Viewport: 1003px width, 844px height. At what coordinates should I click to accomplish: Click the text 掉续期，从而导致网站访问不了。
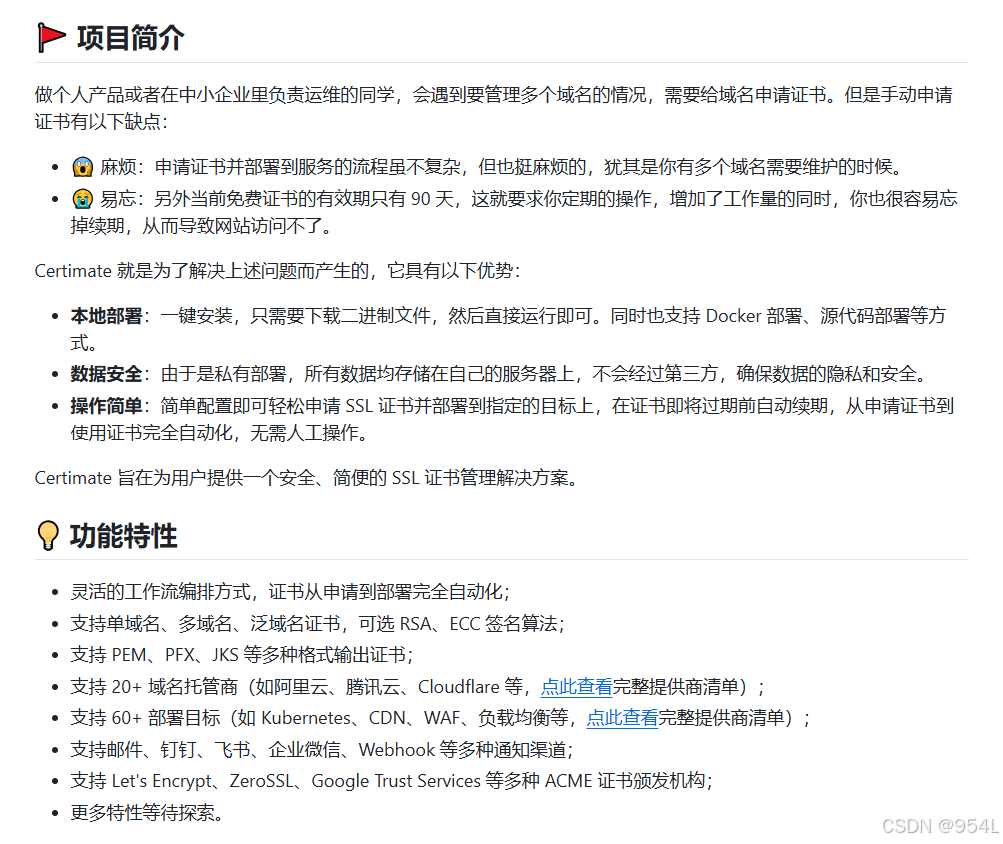pyautogui.click(x=201, y=226)
